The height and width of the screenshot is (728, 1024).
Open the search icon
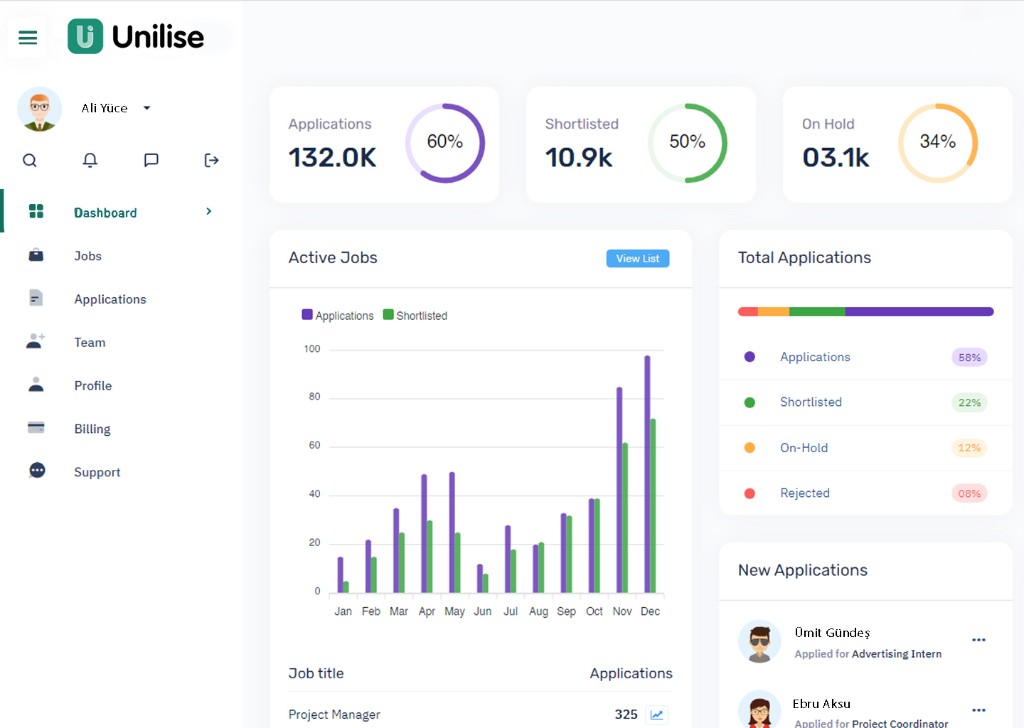[29, 160]
